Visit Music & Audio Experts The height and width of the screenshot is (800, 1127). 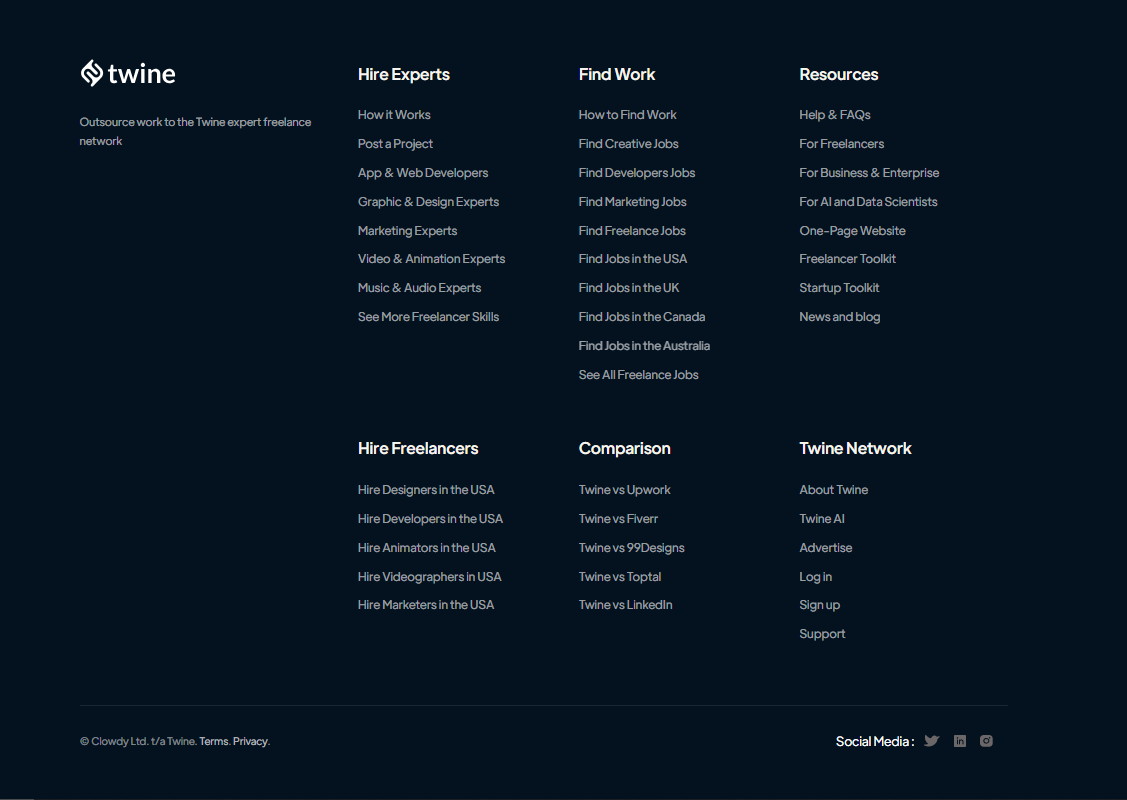pos(419,288)
